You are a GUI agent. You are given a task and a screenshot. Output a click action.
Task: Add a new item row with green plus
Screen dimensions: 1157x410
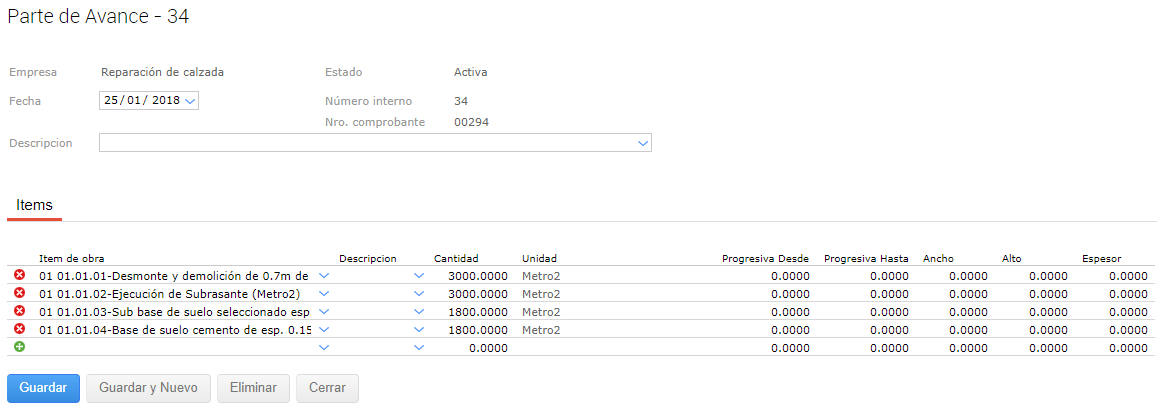pyautogui.click(x=19, y=347)
